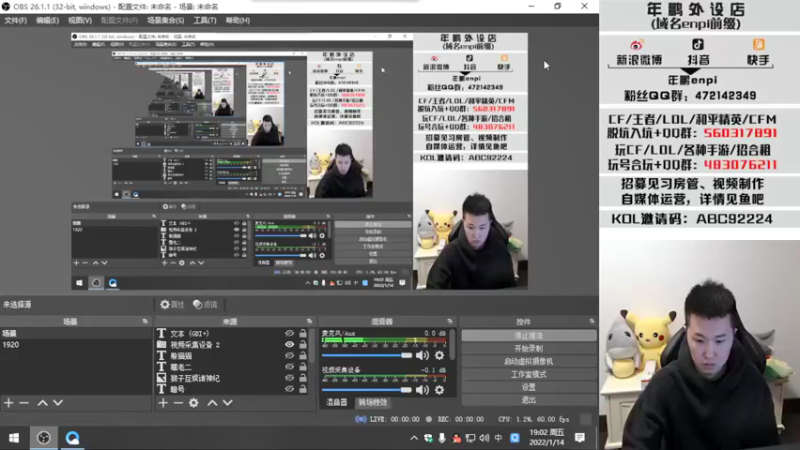Viewport: 800px width, 450px height.
Task: Enable 工作室模式 button
Action: coord(529,374)
